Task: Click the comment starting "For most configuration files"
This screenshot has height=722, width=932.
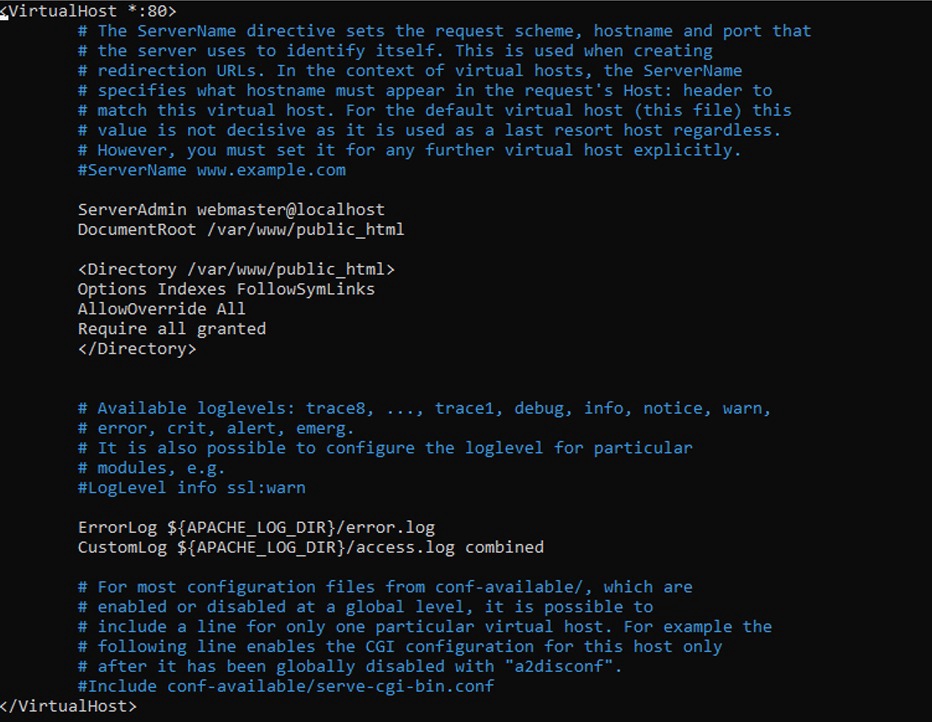Action: click(385, 587)
